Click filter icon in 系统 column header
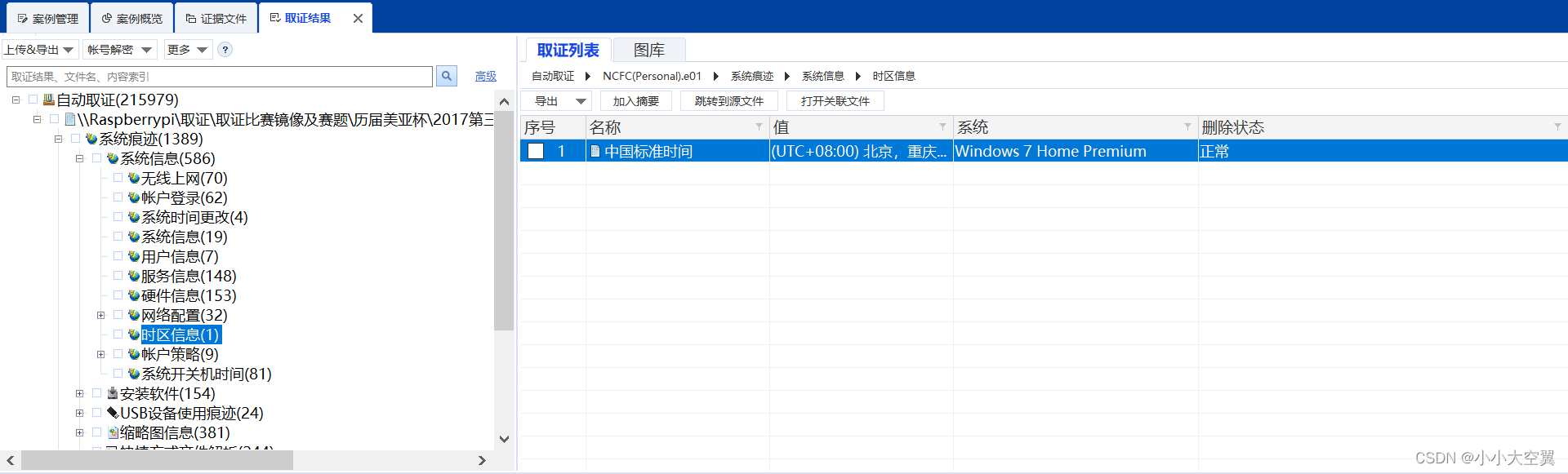The image size is (1568, 474). point(1187,126)
